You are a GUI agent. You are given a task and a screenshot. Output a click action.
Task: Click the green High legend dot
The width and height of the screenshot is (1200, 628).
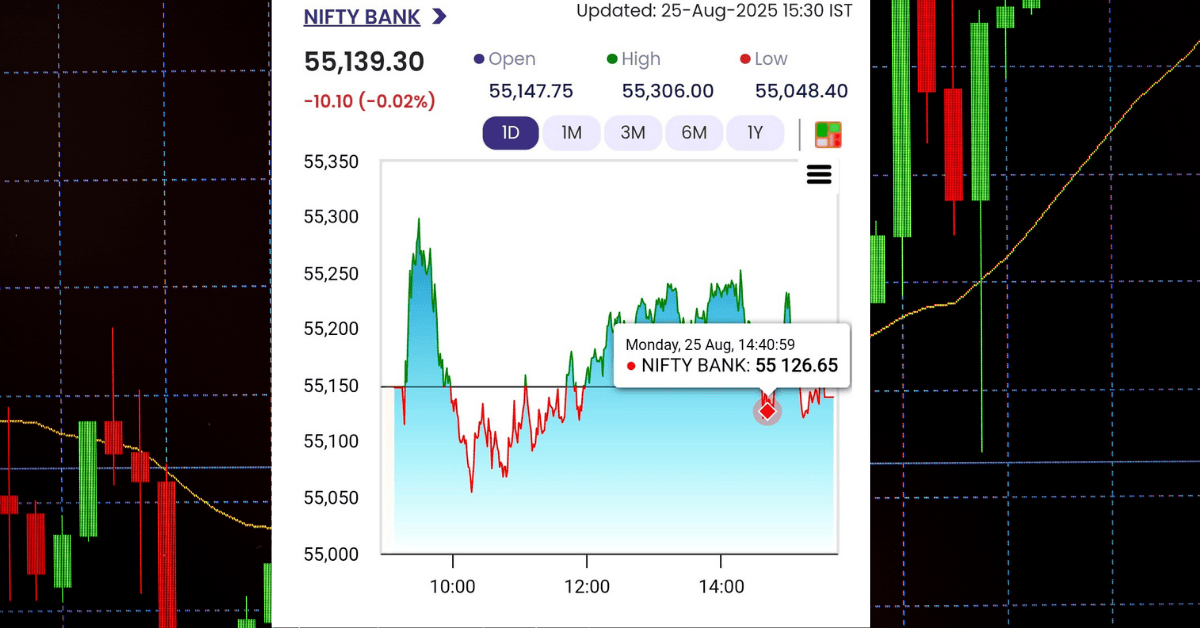pyautogui.click(x=612, y=60)
